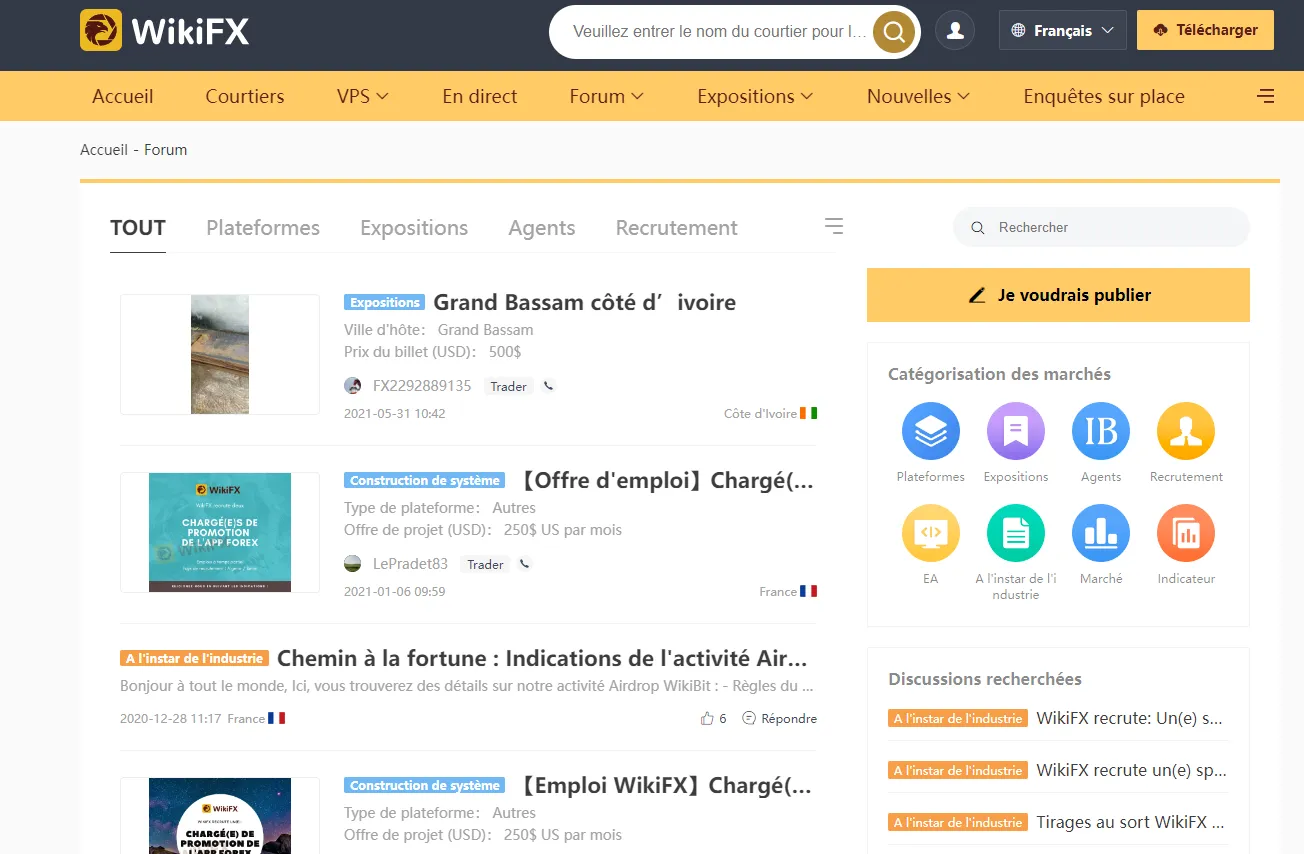Open the Marché category icon

click(1101, 533)
